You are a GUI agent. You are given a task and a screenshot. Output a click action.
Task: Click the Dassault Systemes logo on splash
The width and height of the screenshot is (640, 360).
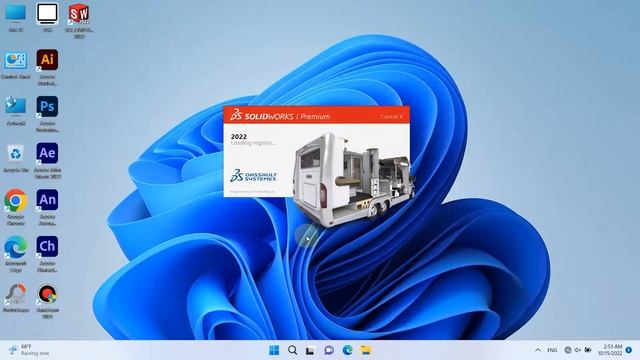(253, 176)
